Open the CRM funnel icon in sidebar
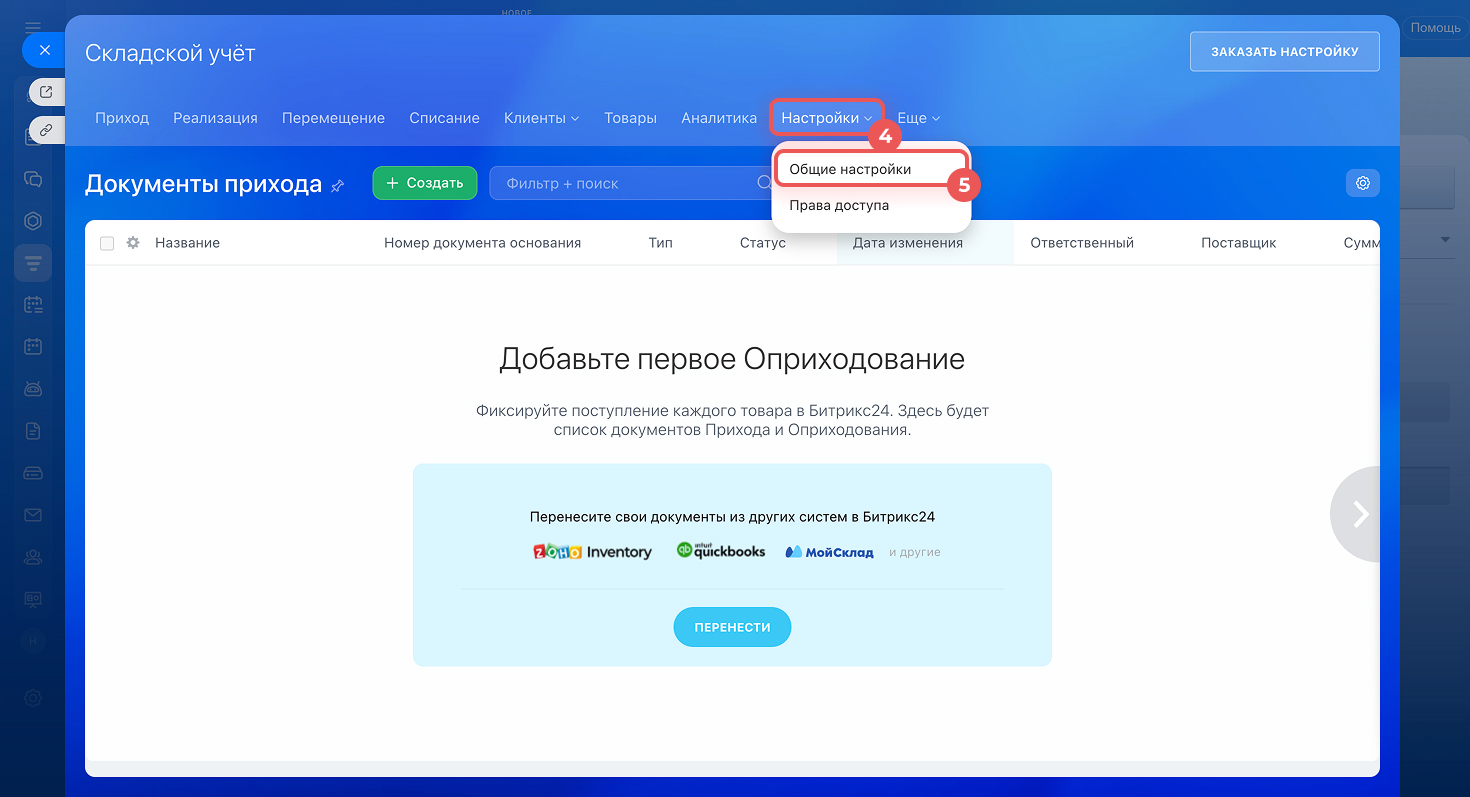 tap(33, 263)
